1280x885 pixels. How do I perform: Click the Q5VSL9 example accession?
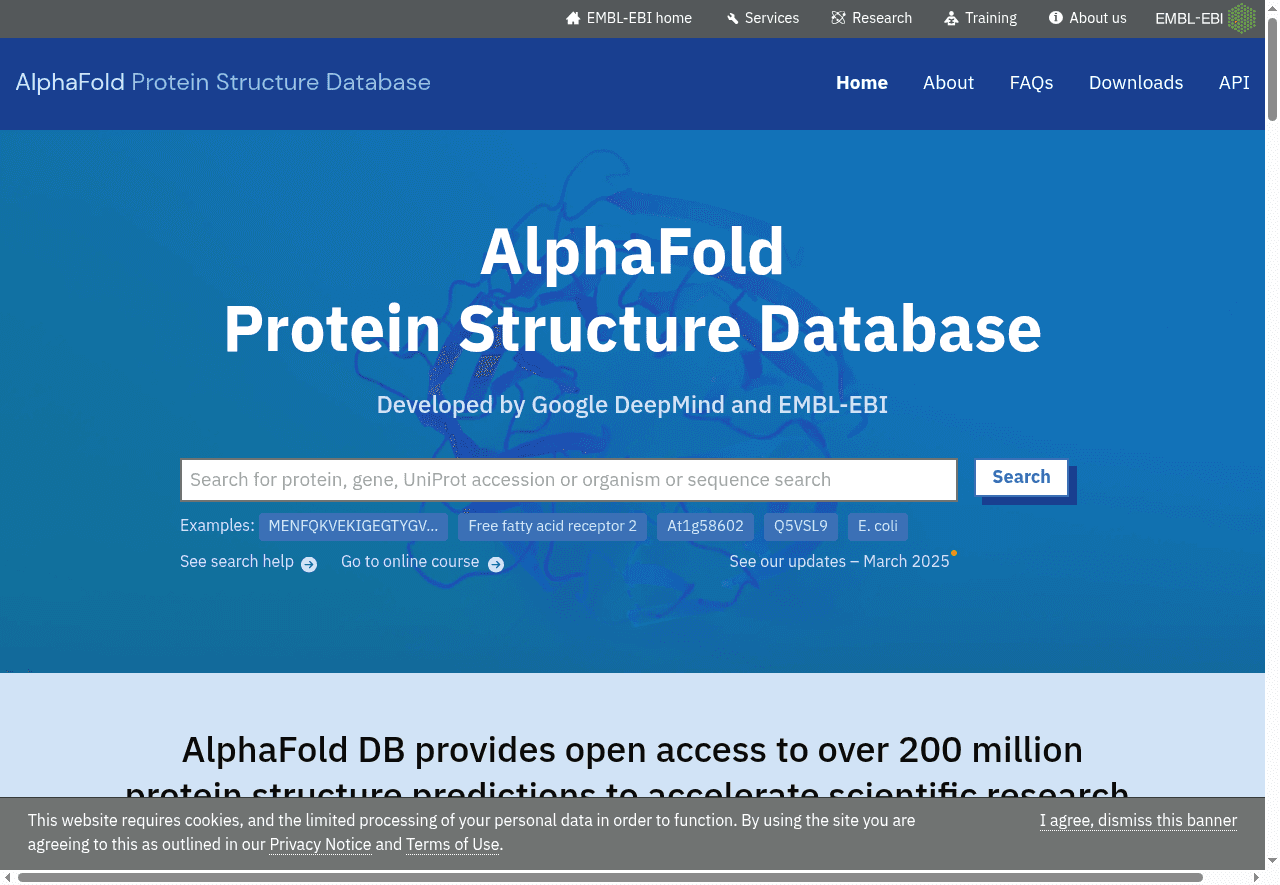(800, 526)
